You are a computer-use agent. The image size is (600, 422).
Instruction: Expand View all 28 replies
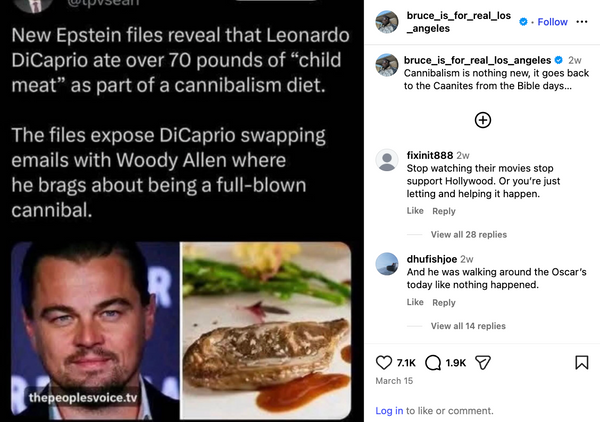coord(468,235)
